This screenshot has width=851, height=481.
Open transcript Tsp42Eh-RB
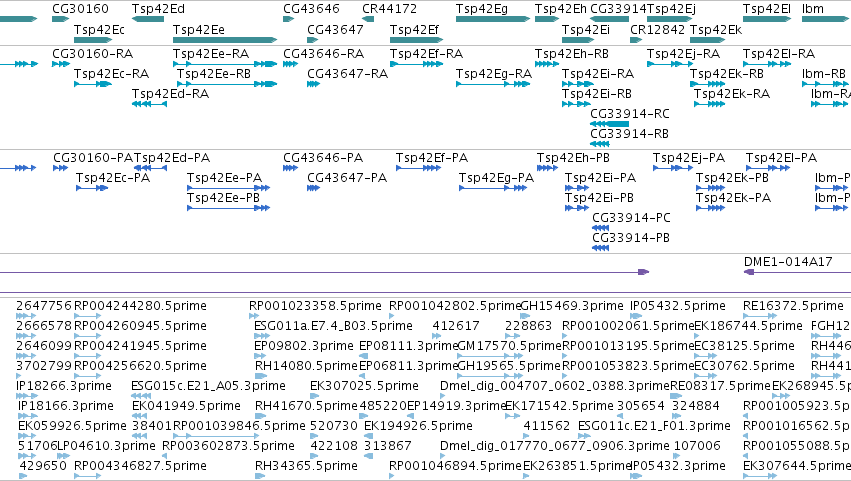coord(571,54)
